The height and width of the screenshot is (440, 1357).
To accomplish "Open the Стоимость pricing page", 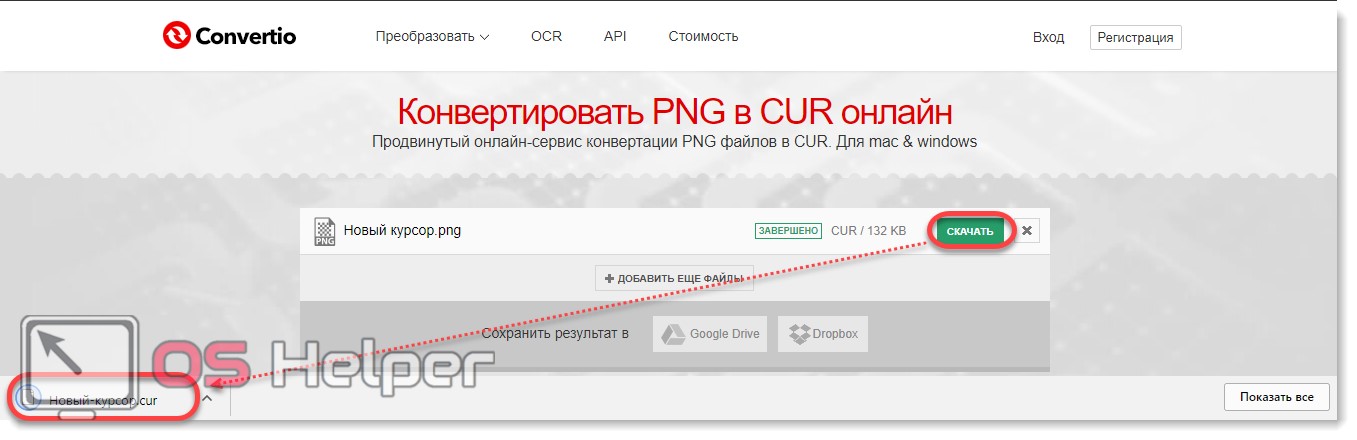I will click(703, 37).
